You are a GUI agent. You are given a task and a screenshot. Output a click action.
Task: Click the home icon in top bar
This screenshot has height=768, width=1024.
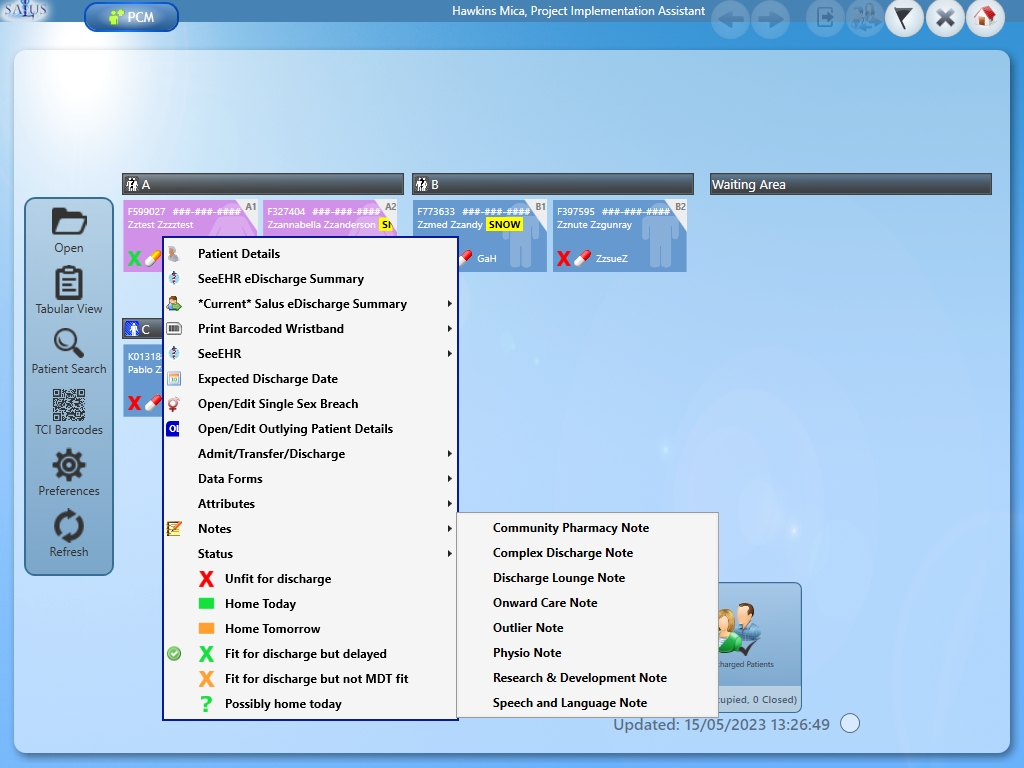click(x=985, y=18)
